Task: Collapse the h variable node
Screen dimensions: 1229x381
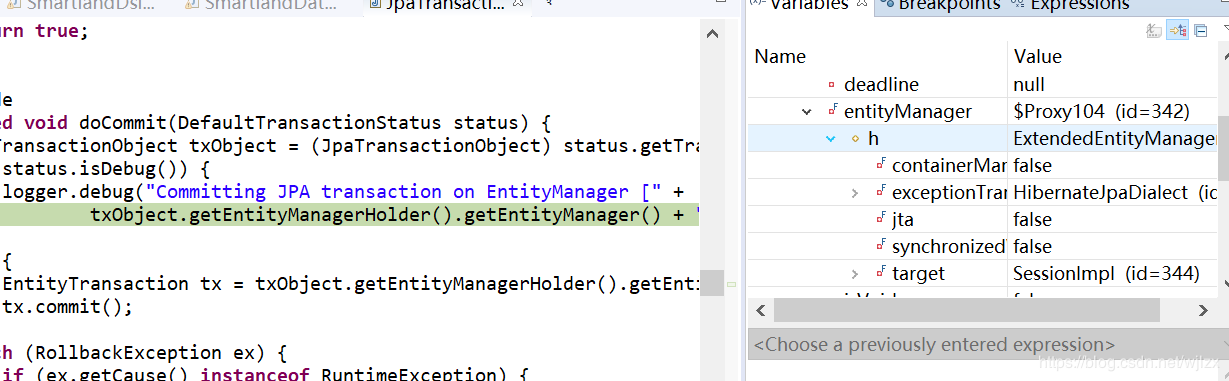Action: pos(830,138)
